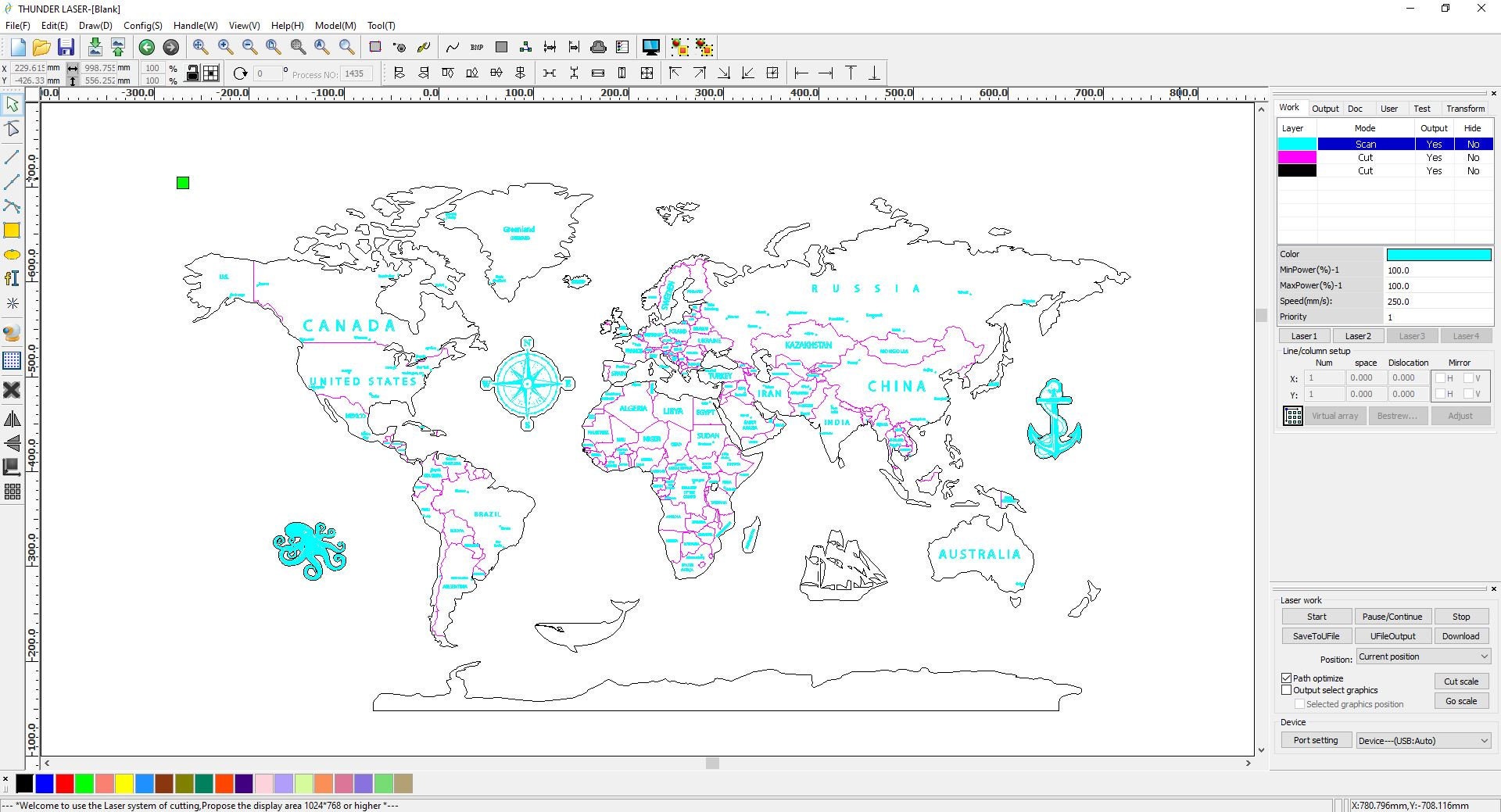Expand the Handle(W) menu
Image resolution: width=1501 pixels, height=812 pixels.
pos(195,25)
